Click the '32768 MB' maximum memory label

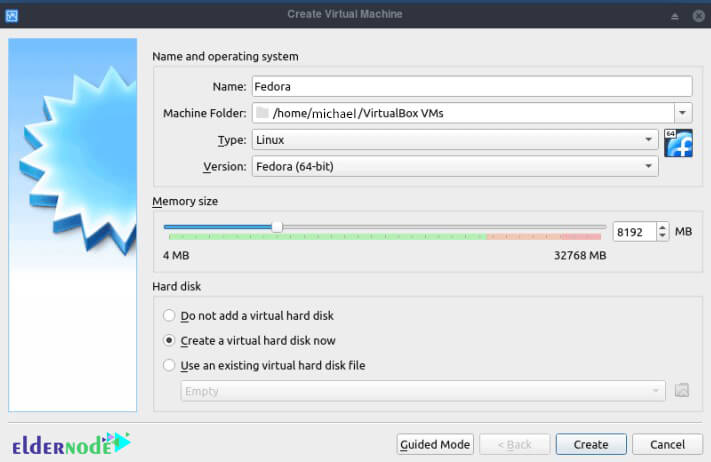pyautogui.click(x=580, y=255)
